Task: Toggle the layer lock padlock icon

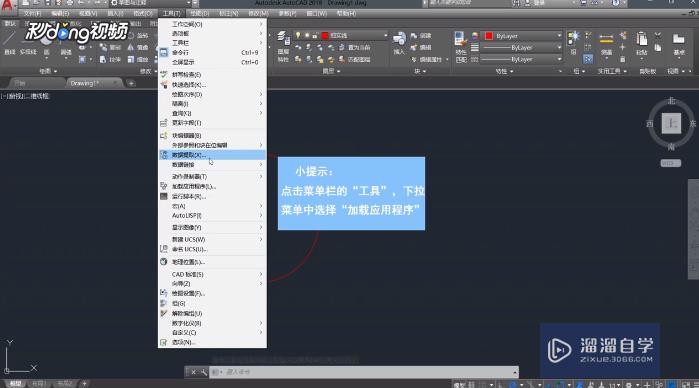Action: tap(315, 35)
